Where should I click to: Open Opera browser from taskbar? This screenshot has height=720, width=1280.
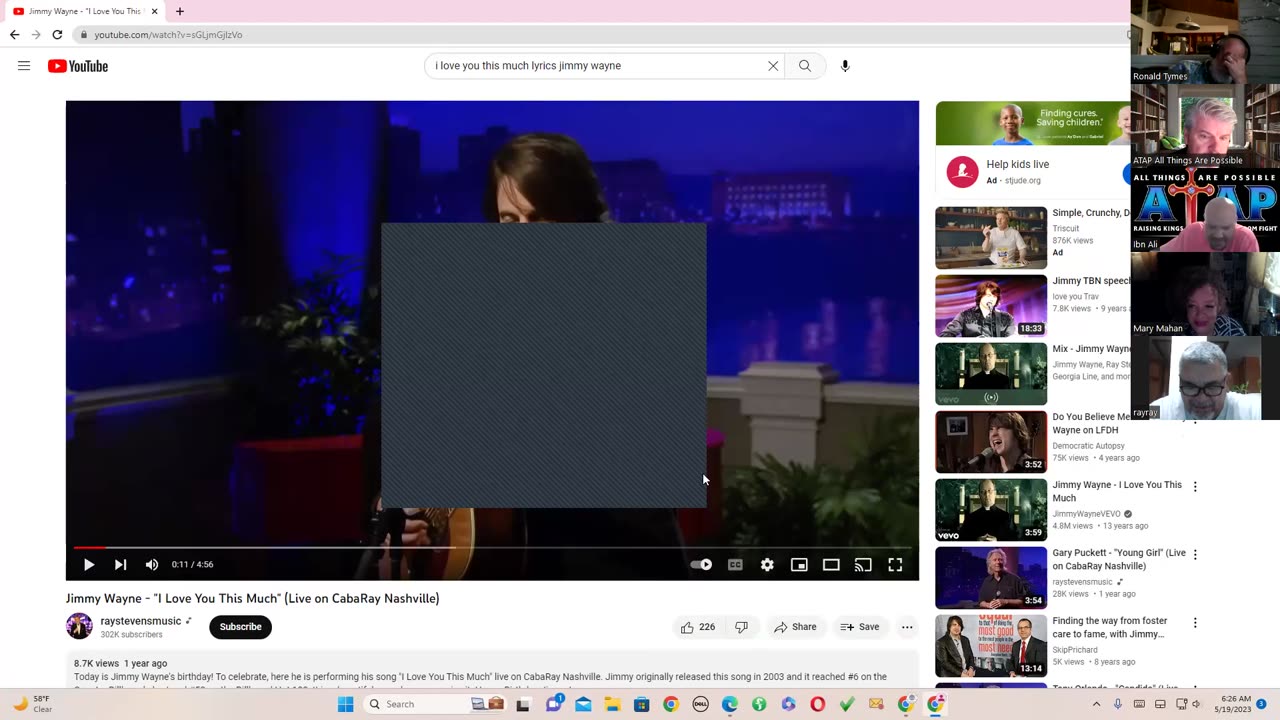click(818, 704)
